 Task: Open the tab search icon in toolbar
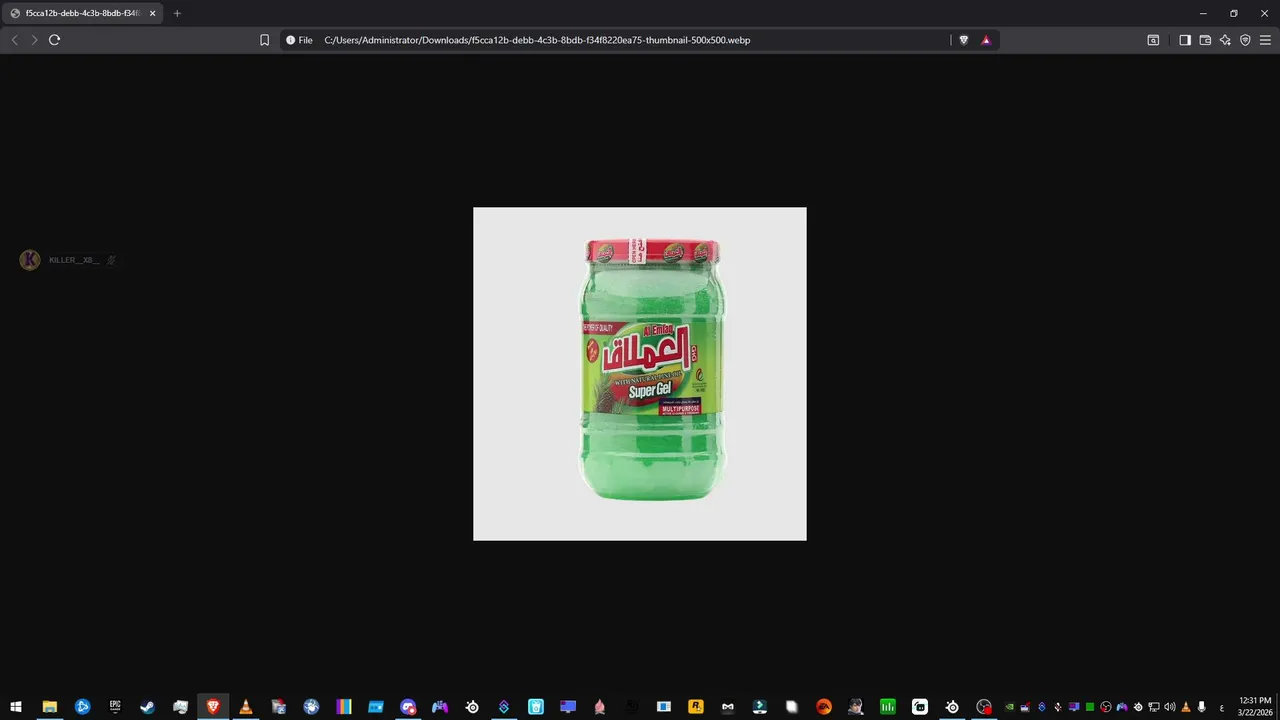coord(1153,40)
